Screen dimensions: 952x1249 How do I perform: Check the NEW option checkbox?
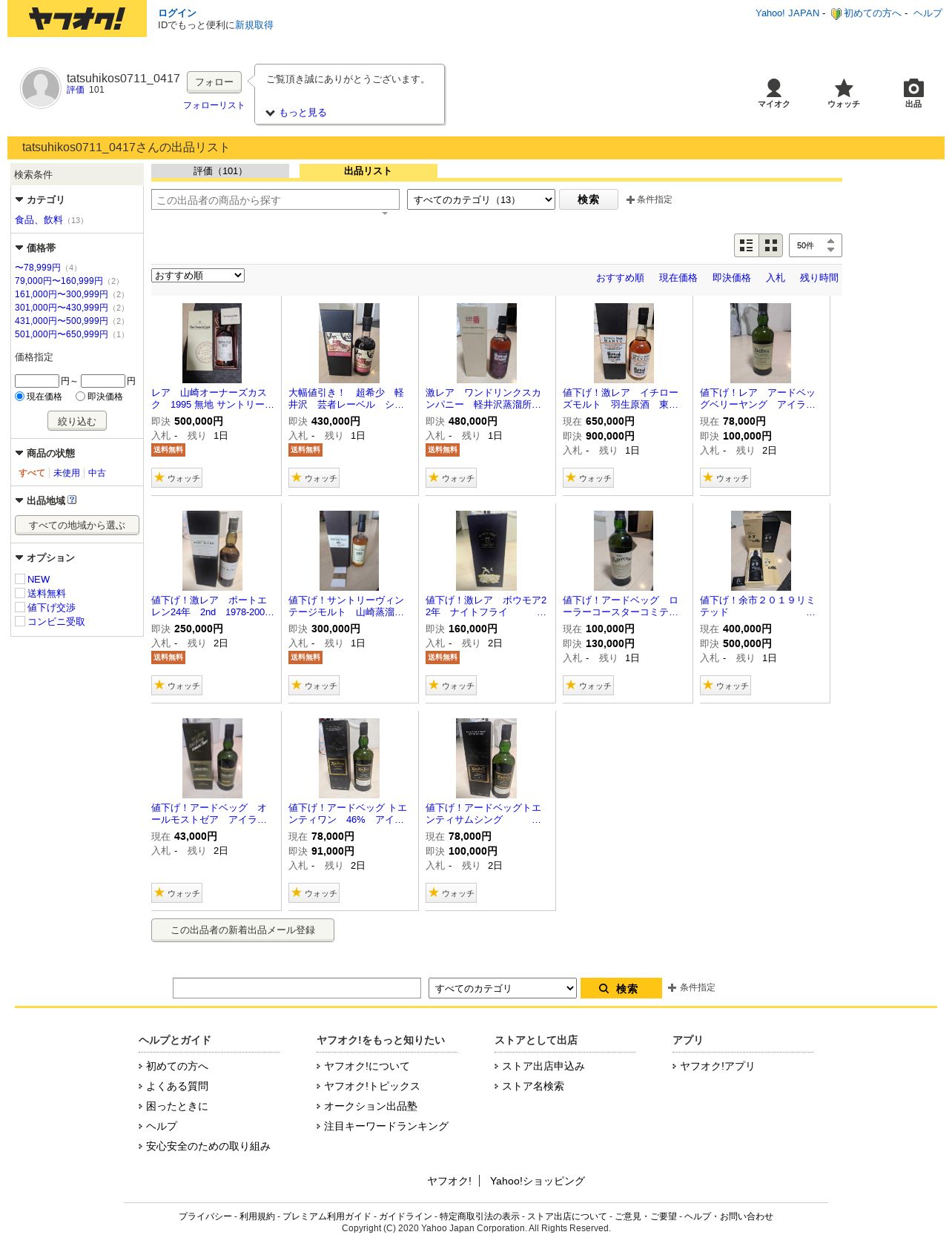(20, 579)
